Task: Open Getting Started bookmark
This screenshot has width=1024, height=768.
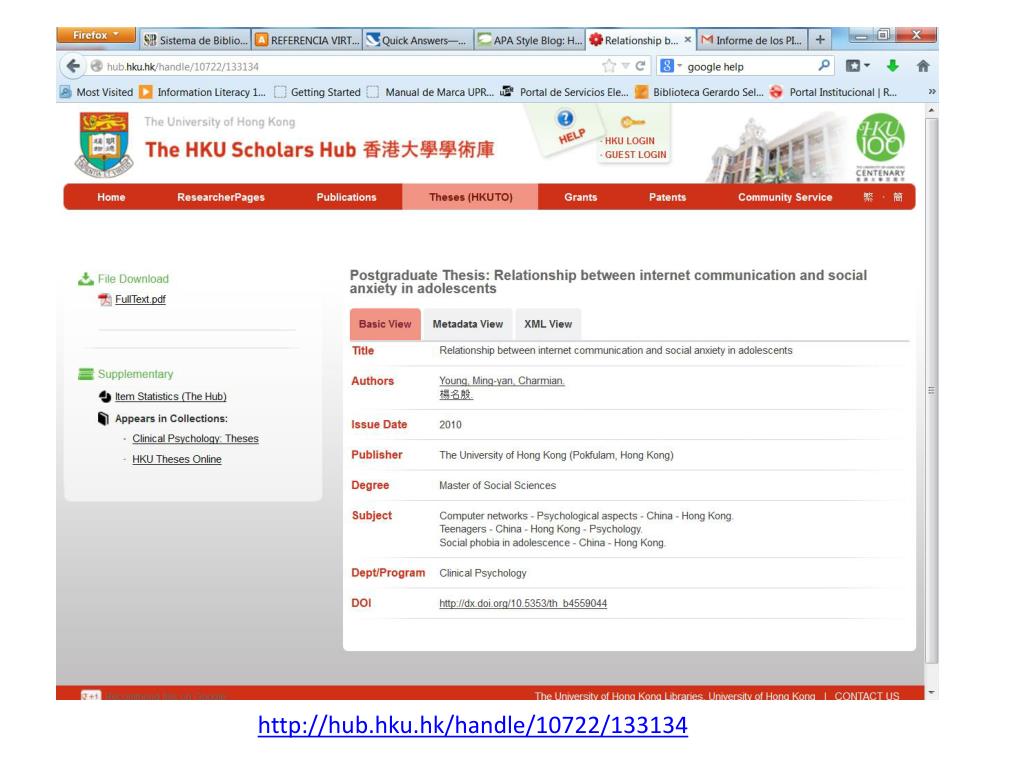Action: (x=317, y=92)
